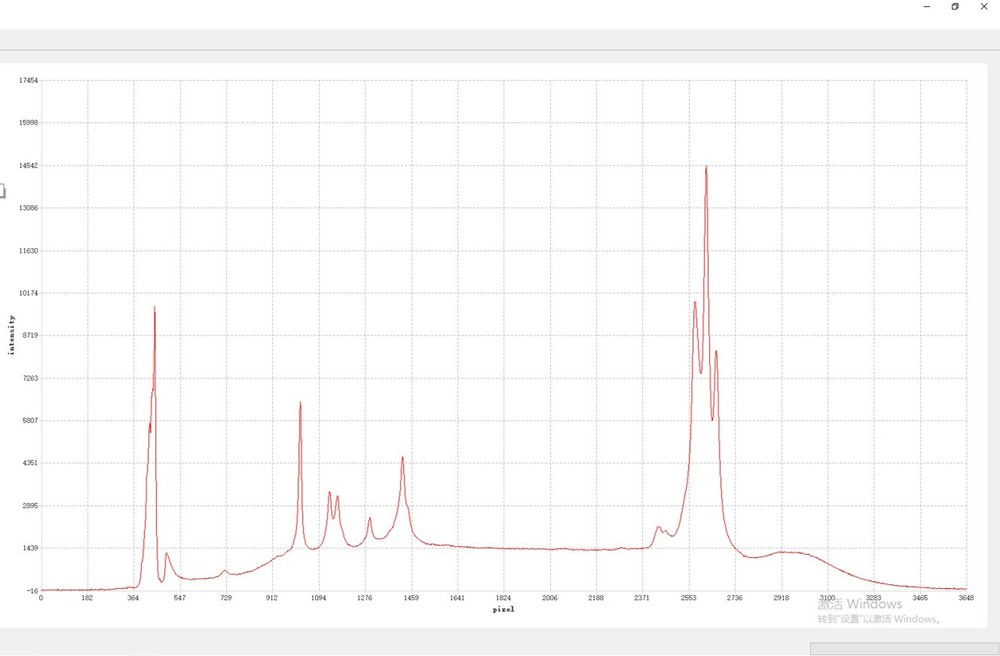
Task: Click the "激活 Windows" activation watermark
Action: click(x=859, y=603)
